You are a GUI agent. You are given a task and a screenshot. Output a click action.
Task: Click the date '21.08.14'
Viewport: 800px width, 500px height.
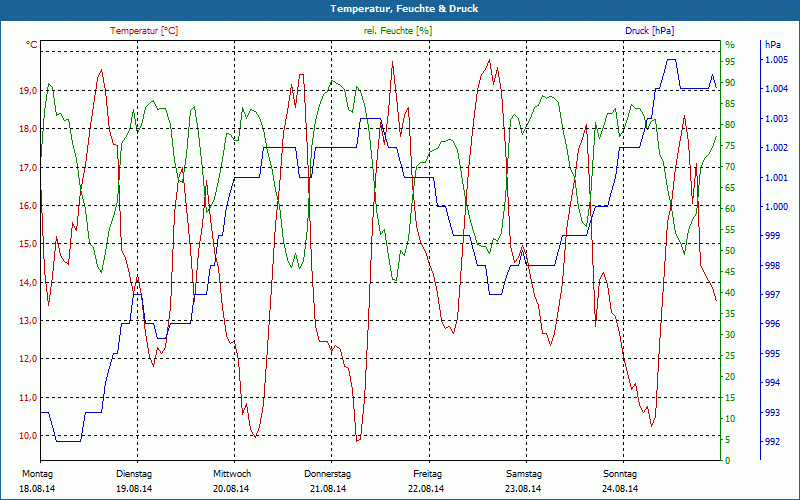pyautogui.click(x=328, y=489)
